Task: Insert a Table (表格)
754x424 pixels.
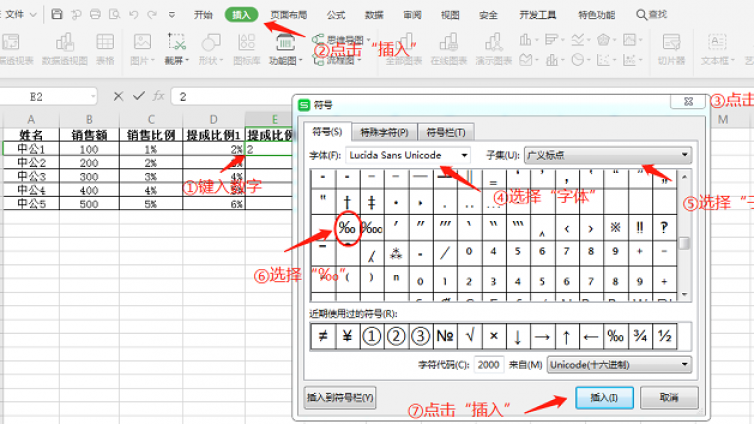Action: tap(105, 49)
